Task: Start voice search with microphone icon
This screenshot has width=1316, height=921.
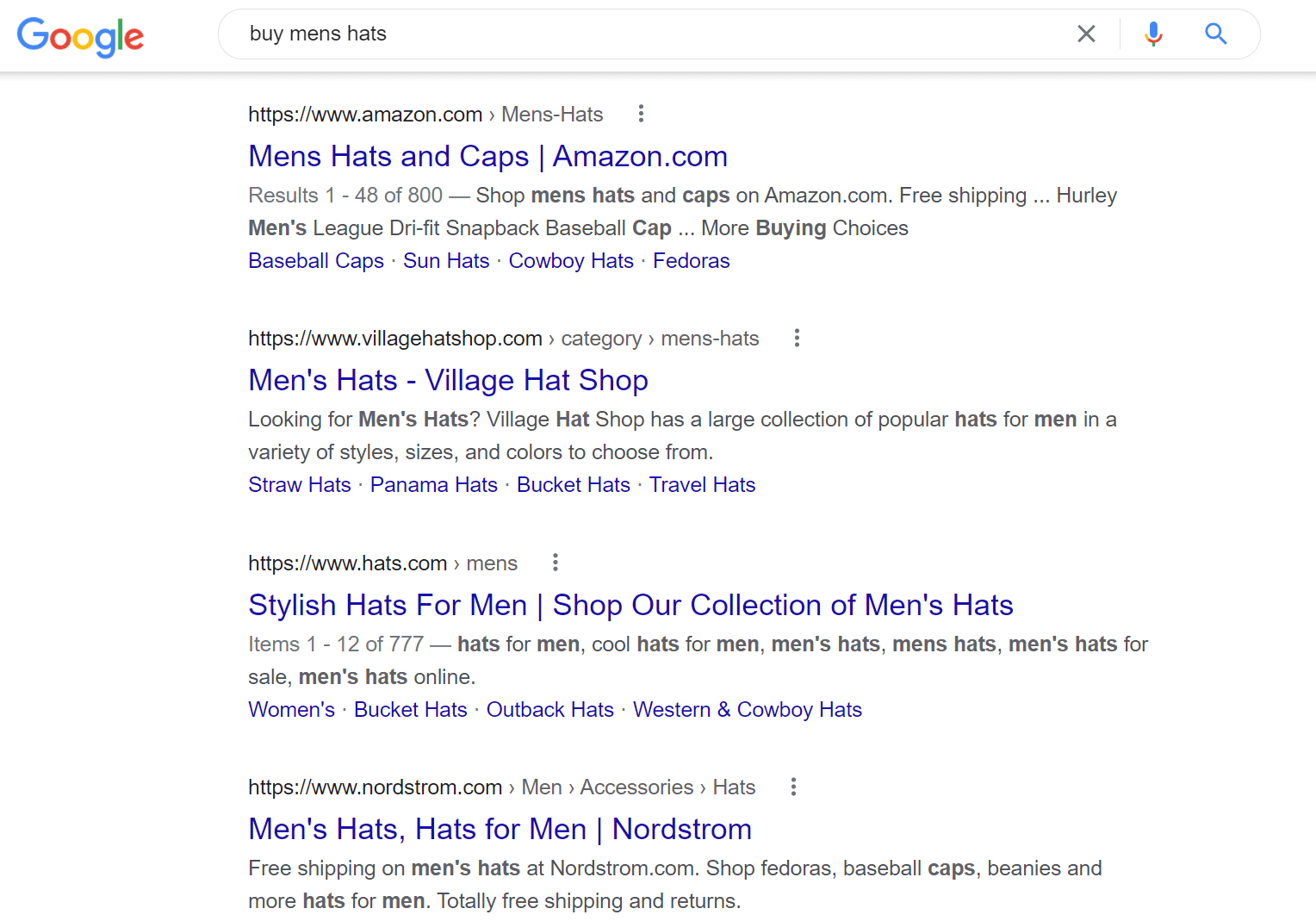Action: pyautogui.click(x=1153, y=34)
